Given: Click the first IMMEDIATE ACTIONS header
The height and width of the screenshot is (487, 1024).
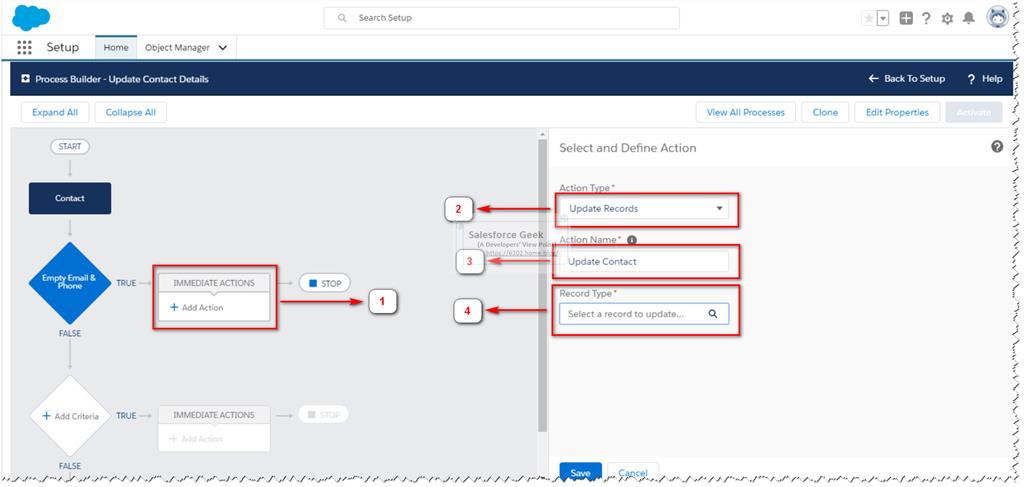Looking at the screenshot, I should (214, 283).
